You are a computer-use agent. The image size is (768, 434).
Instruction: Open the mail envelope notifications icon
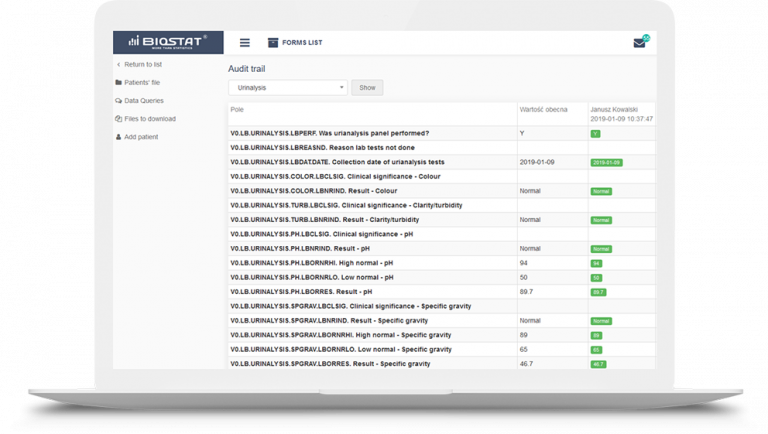[x=639, y=43]
